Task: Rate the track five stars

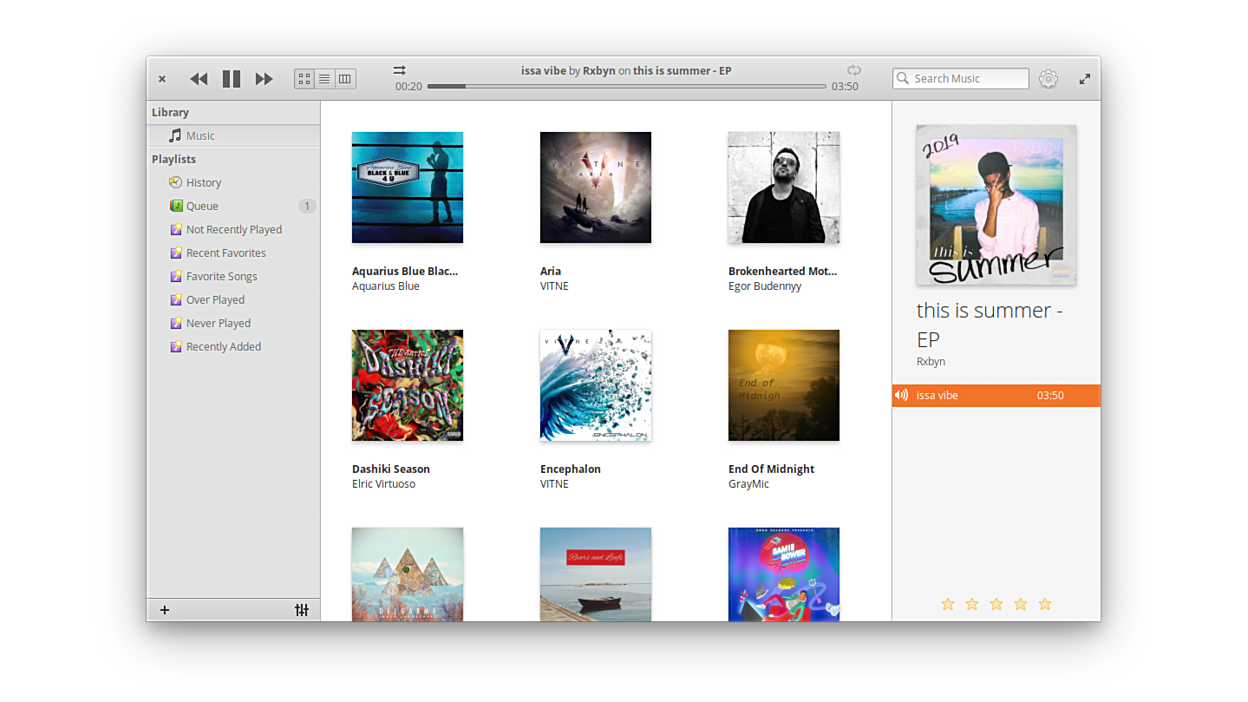Action: 1045,604
